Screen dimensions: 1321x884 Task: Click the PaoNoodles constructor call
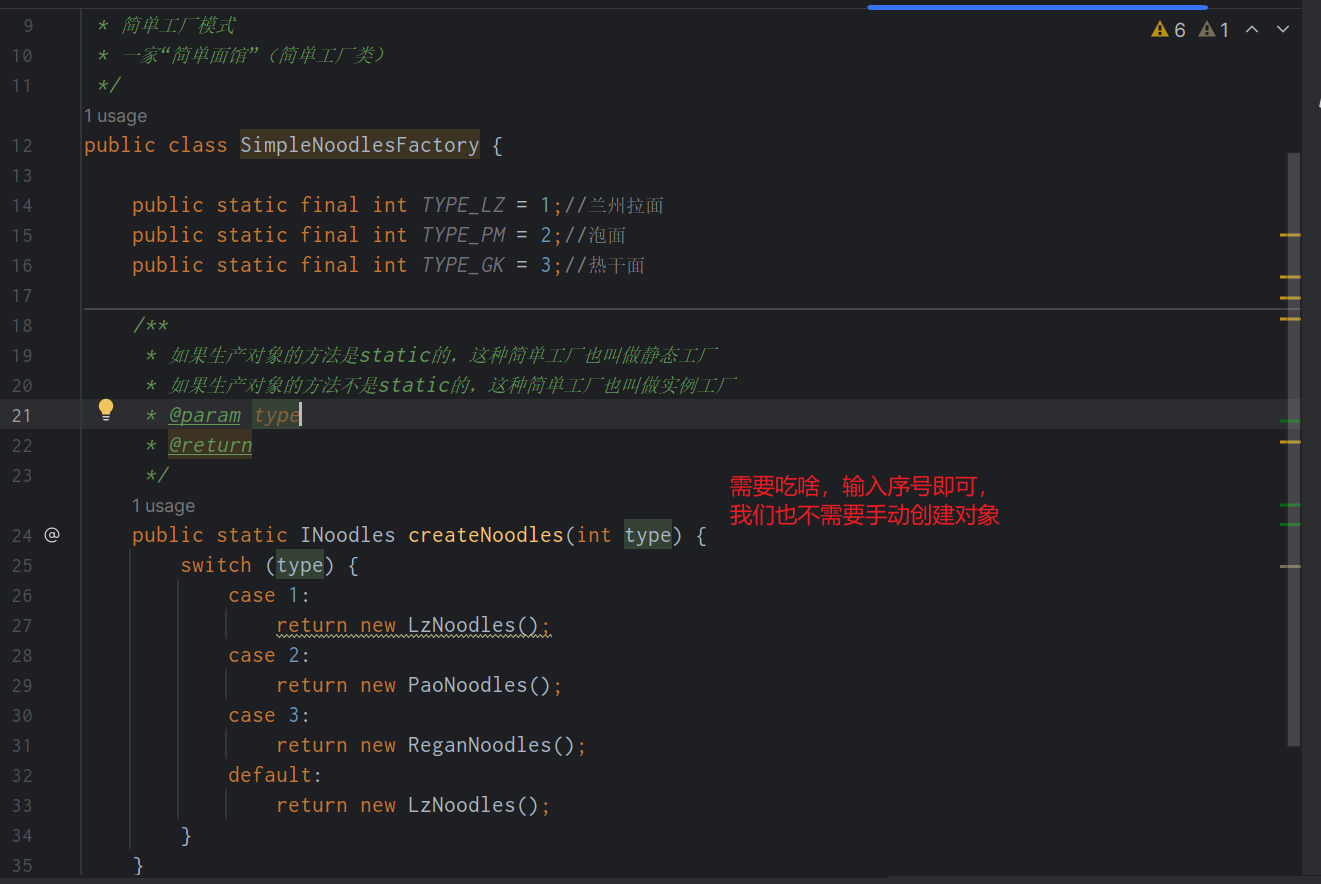tap(467, 685)
